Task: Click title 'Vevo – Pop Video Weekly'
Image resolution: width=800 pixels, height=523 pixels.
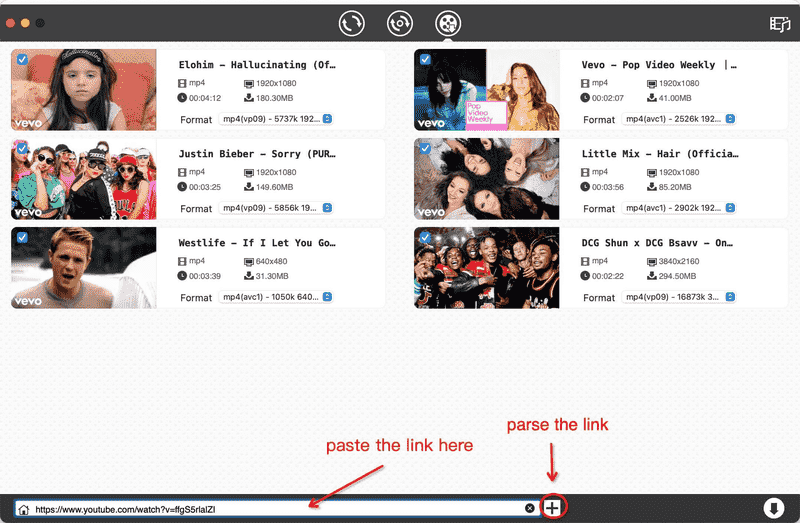Action: click(648, 65)
